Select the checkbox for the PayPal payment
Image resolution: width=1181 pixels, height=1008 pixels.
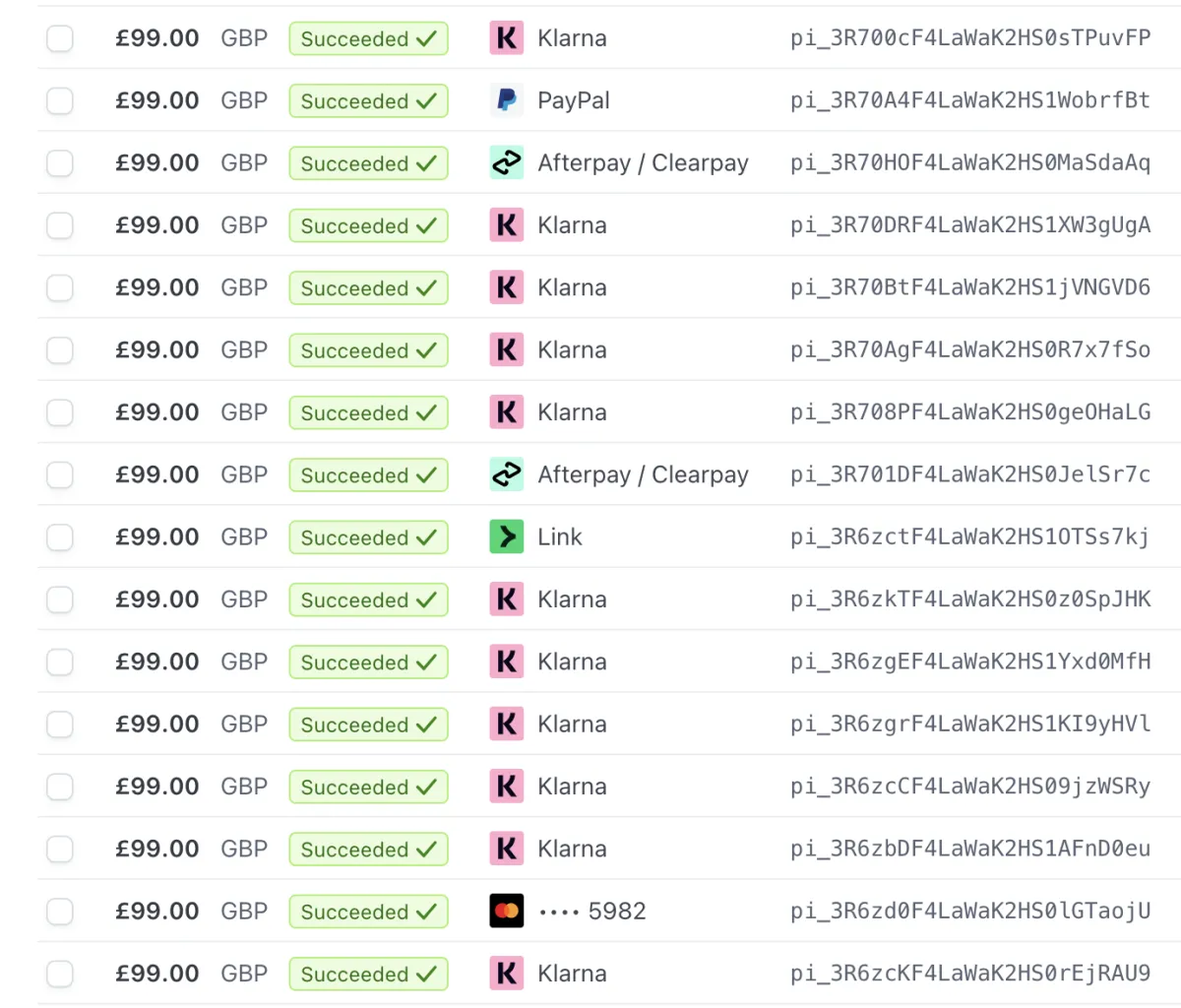tap(60, 100)
